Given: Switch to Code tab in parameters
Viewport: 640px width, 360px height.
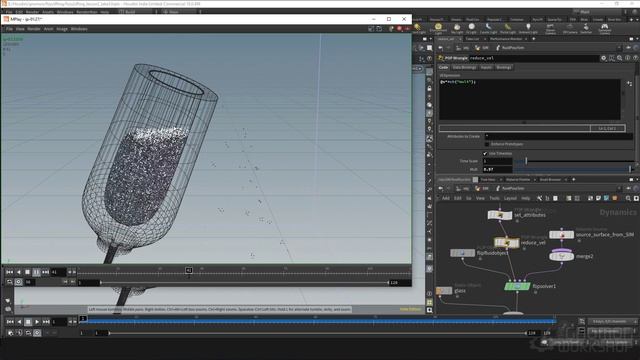Looking at the screenshot, I should tap(444, 67).
